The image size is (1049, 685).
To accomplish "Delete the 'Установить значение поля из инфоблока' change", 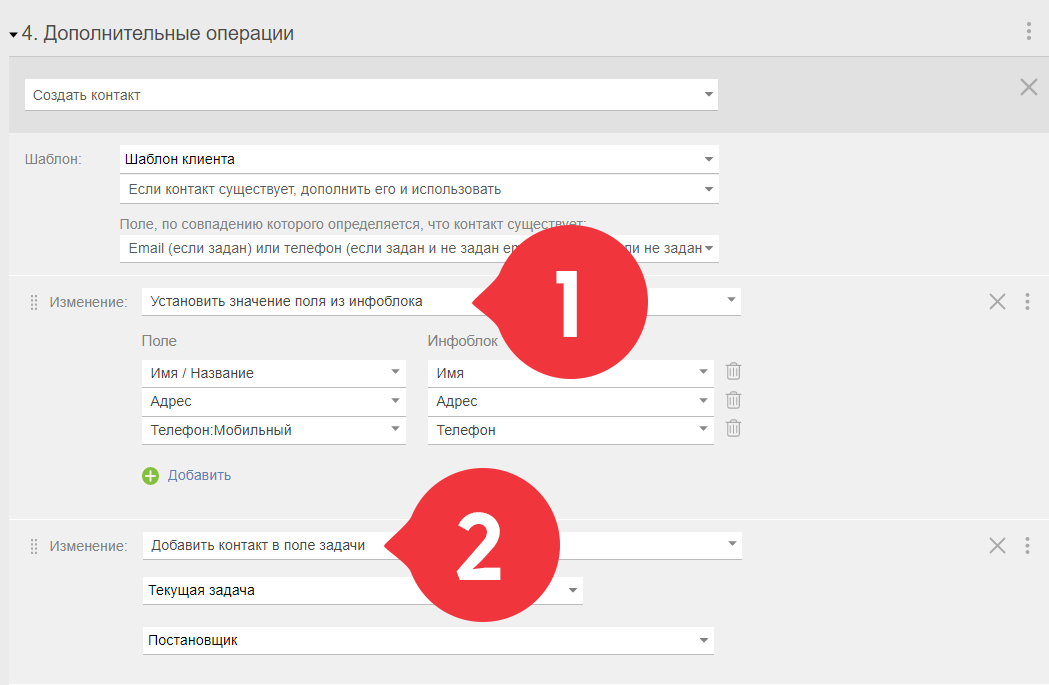I will 997,302.
